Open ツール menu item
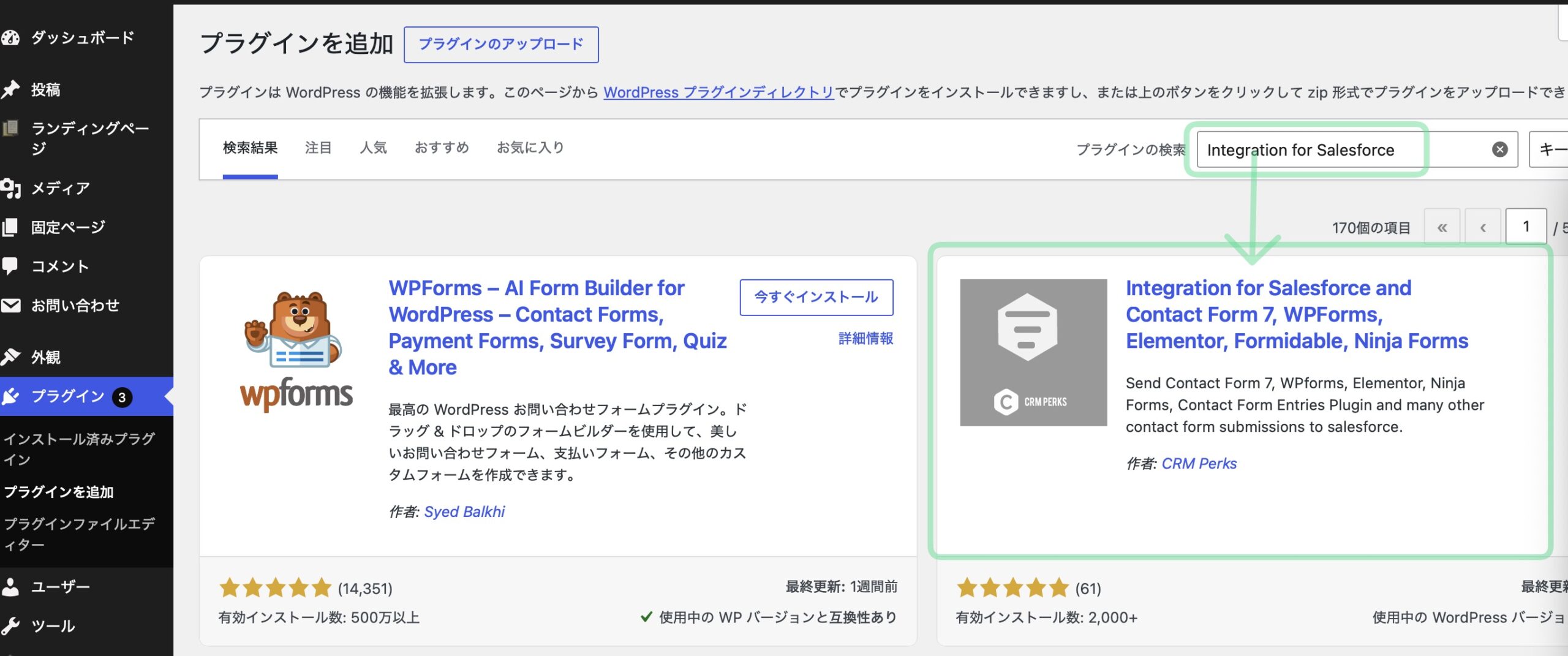 [x=53, y=626]
